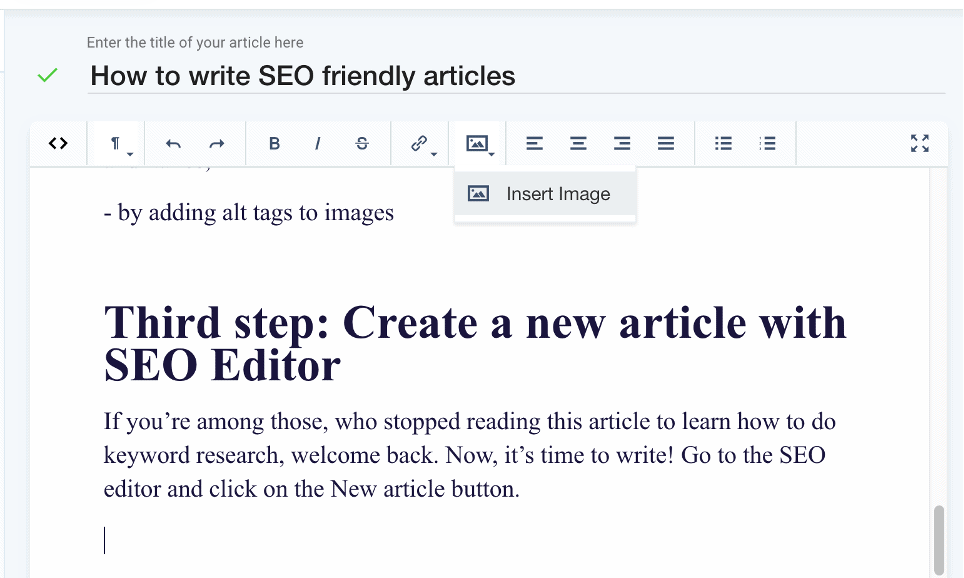Apply strikethrough to selected text

click(x=362, y=143)
